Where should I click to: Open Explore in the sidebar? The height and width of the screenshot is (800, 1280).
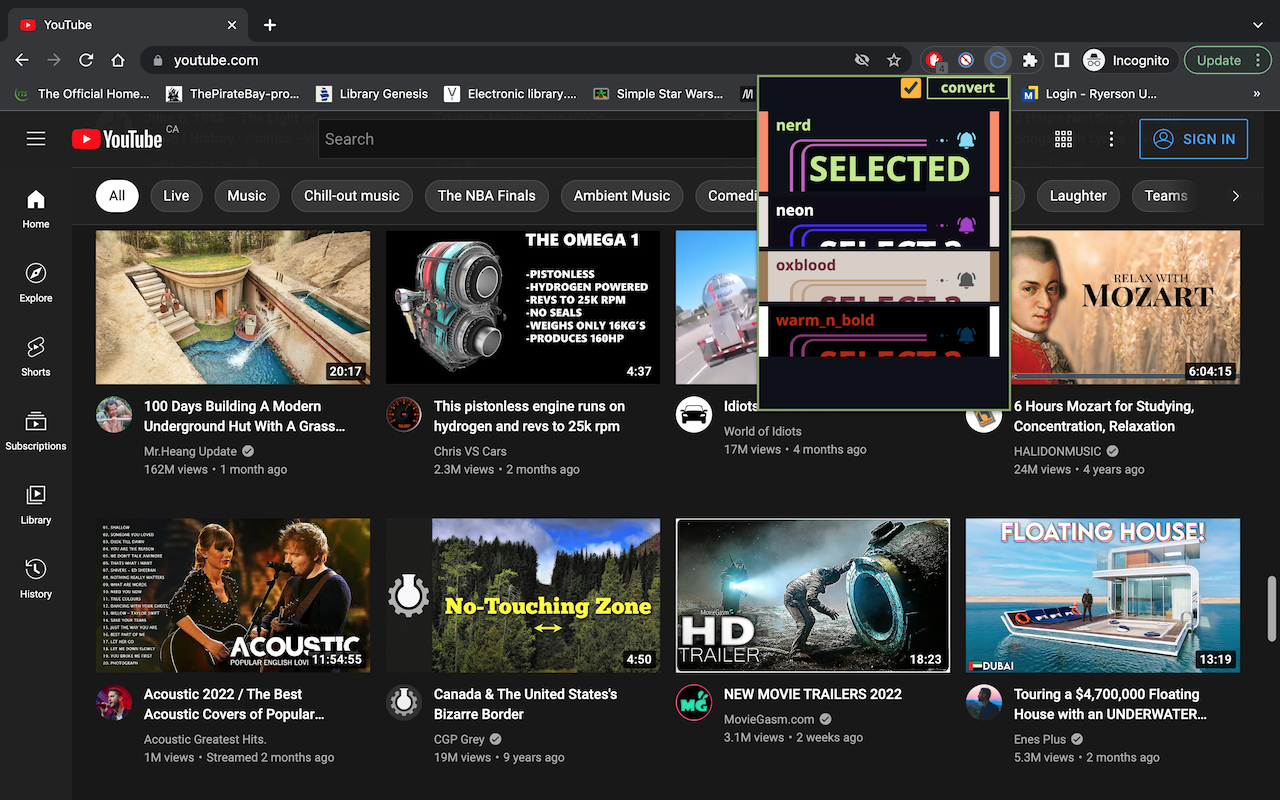pos(36,283)
